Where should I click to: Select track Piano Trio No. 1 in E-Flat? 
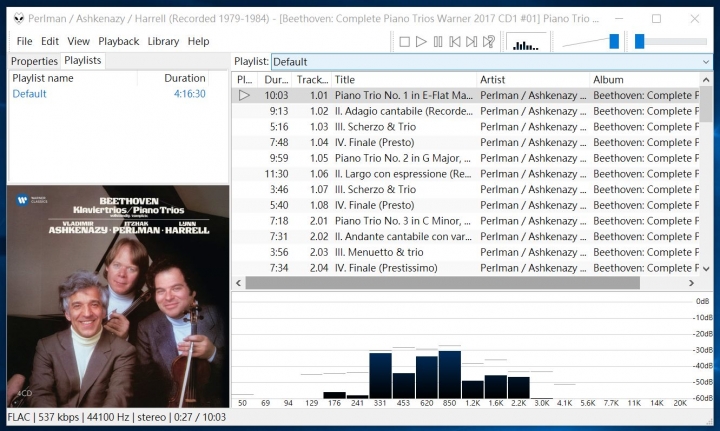466,95
